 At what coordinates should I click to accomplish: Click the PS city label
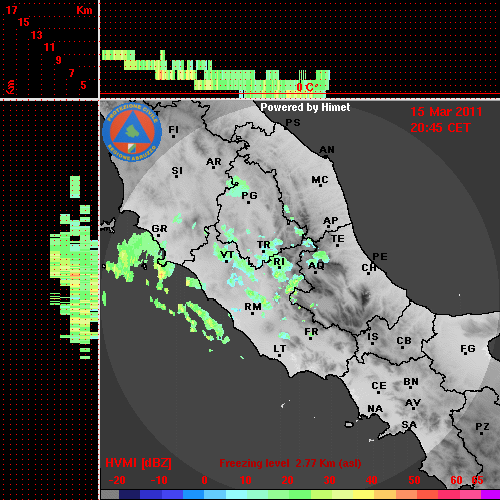pos(293,123)
